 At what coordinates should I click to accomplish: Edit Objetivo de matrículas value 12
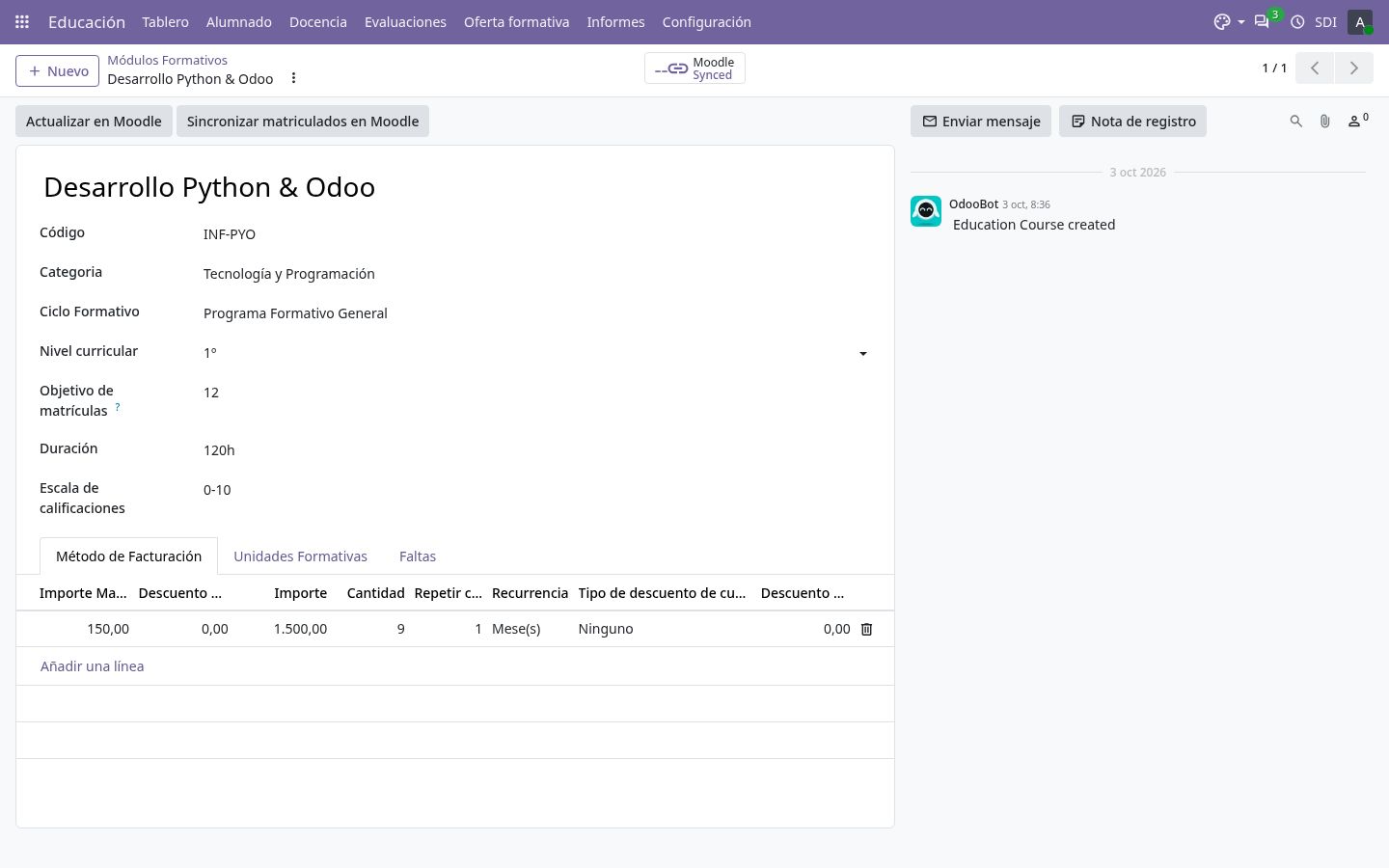535,393
